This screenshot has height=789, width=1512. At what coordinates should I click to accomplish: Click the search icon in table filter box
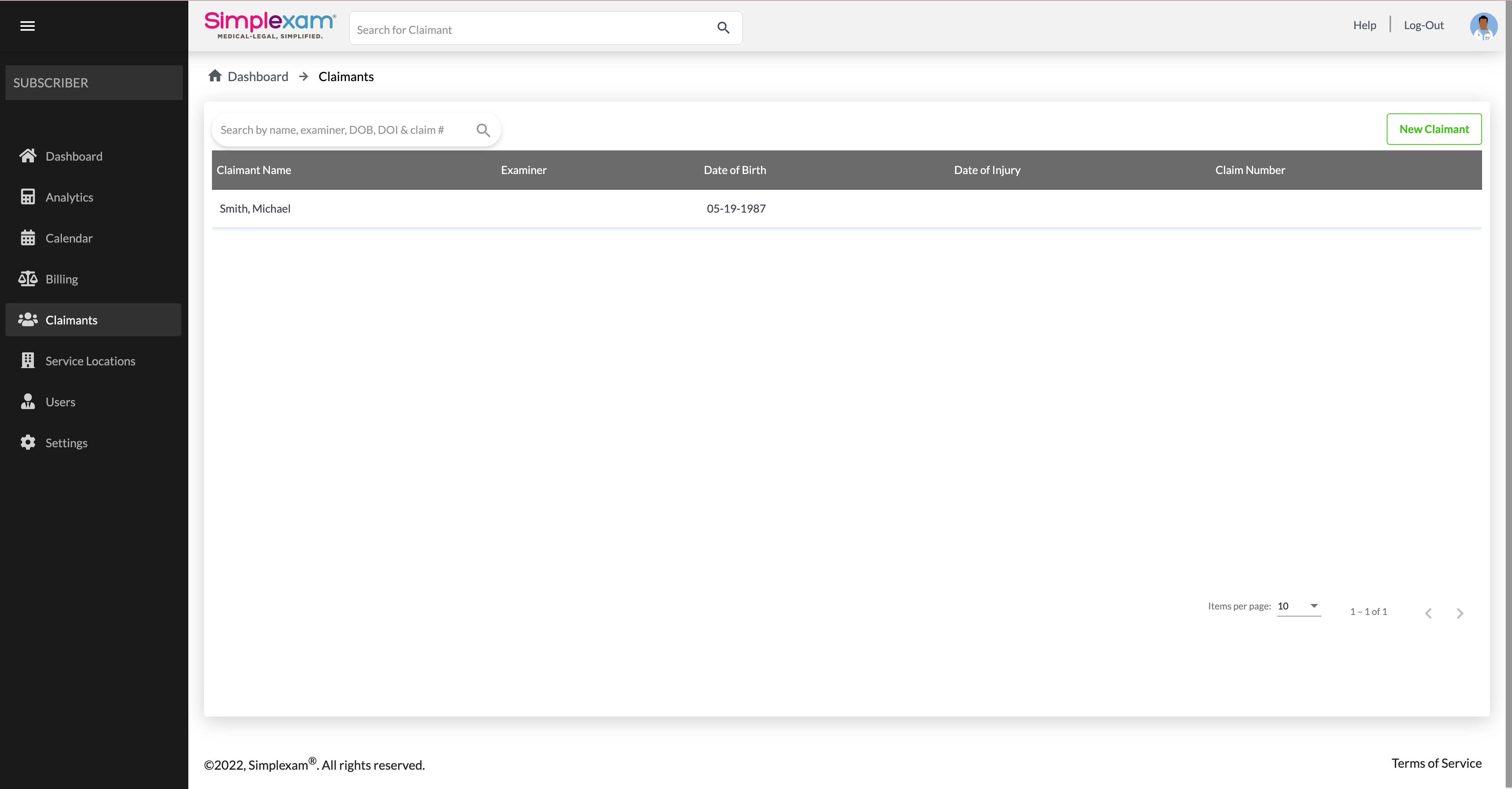[483, 130]
